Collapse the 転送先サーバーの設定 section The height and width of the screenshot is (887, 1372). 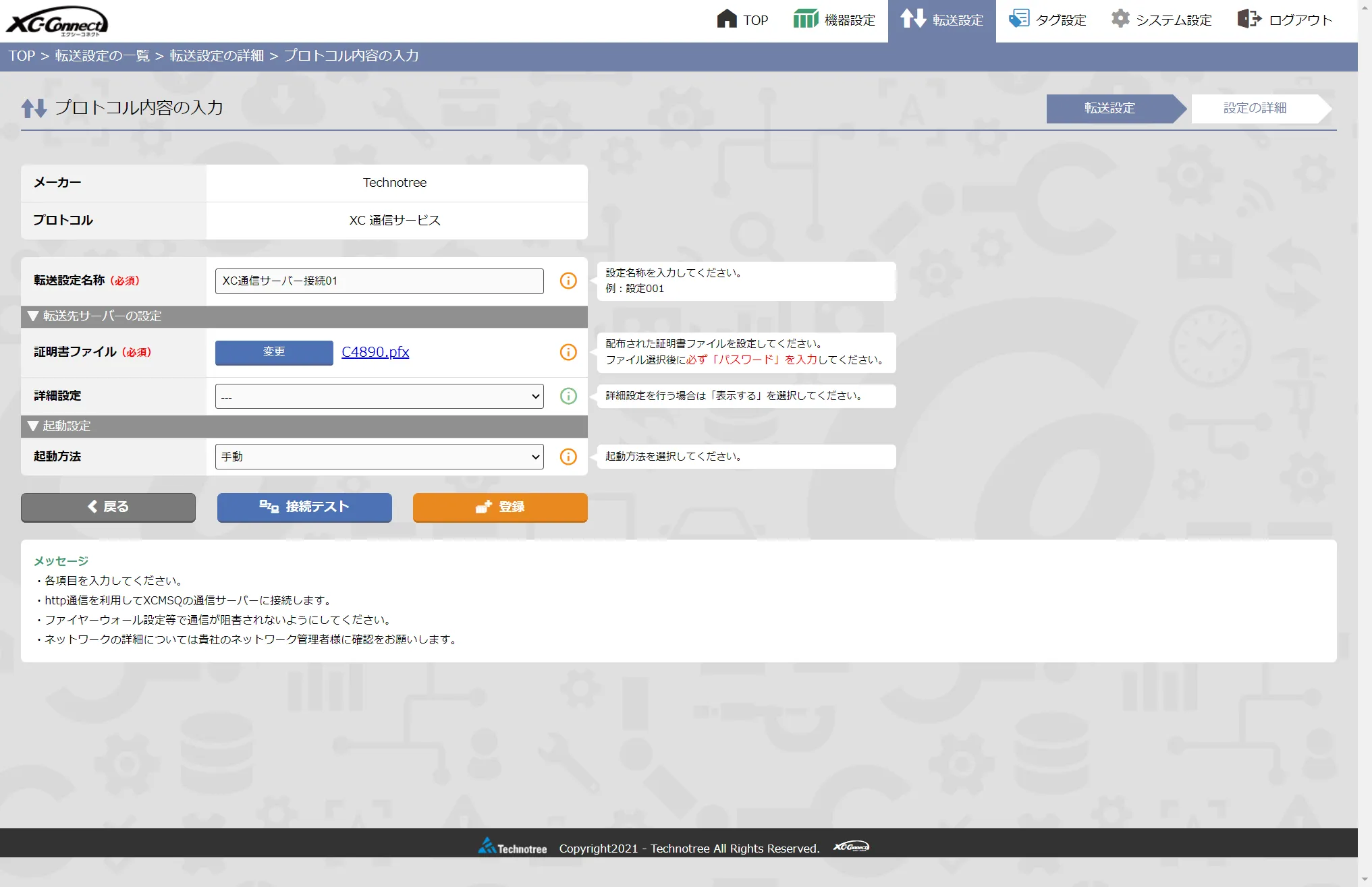click(32, 316)
